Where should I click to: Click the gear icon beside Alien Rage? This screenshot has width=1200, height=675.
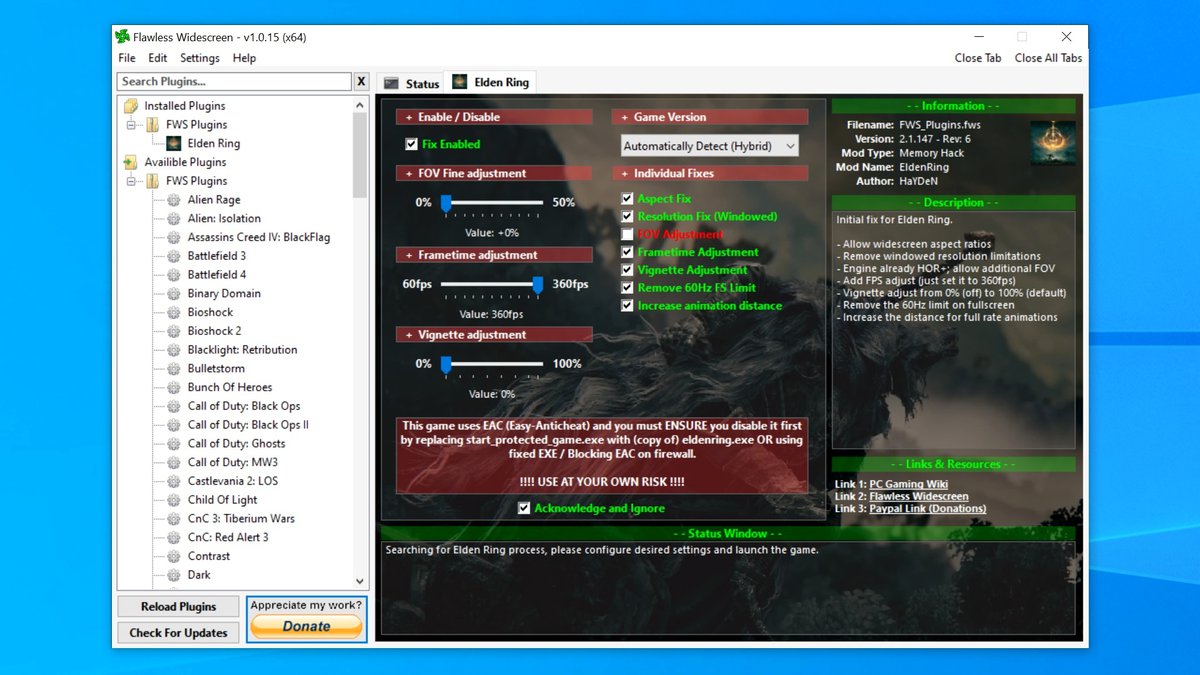[x=174, y=200]
